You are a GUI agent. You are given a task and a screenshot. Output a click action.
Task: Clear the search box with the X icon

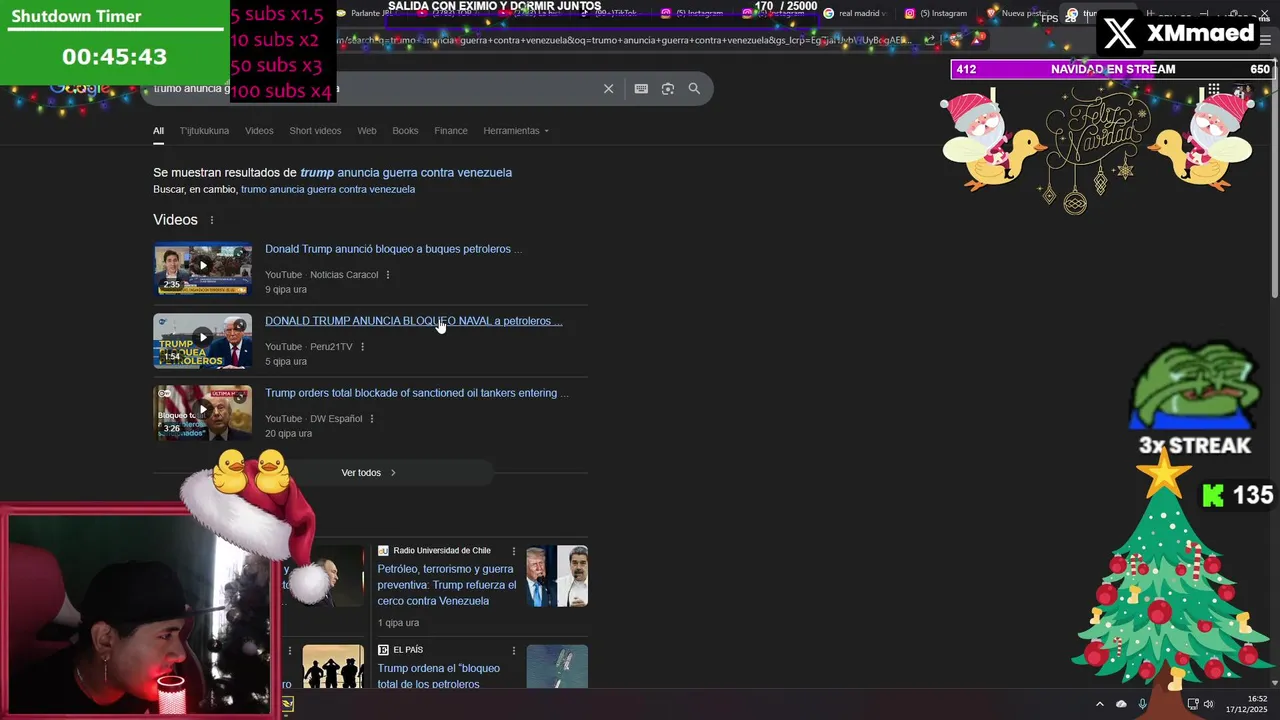(x=608, y=89)
